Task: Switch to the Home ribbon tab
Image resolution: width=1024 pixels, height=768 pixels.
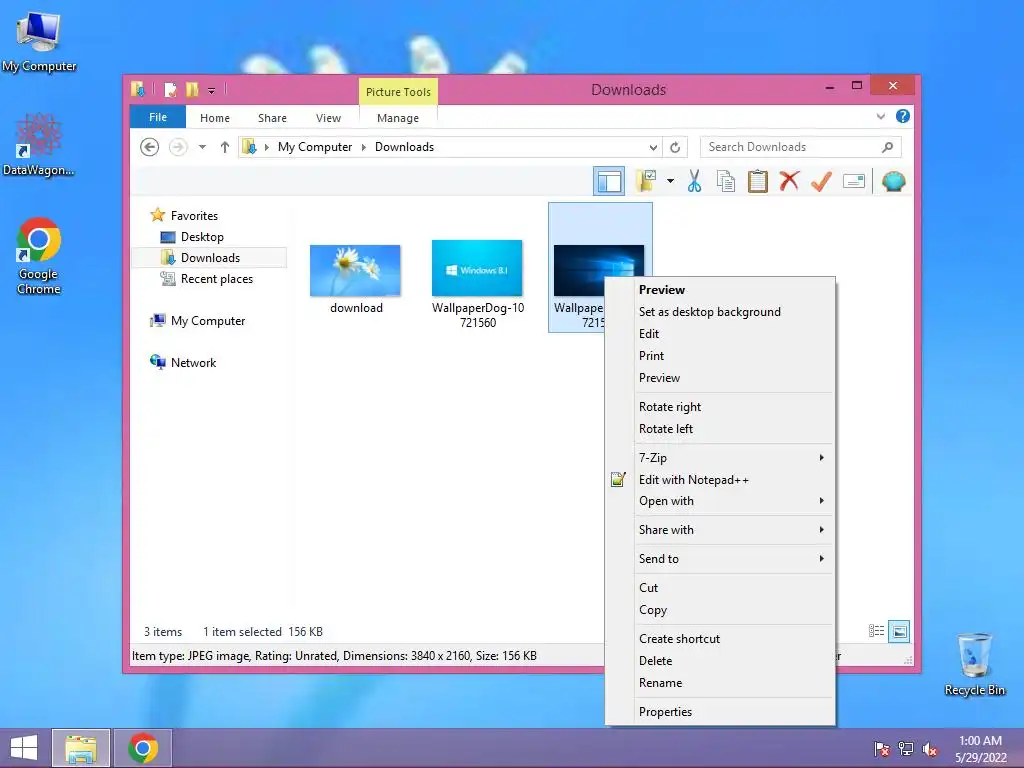Action: point(215,118)
